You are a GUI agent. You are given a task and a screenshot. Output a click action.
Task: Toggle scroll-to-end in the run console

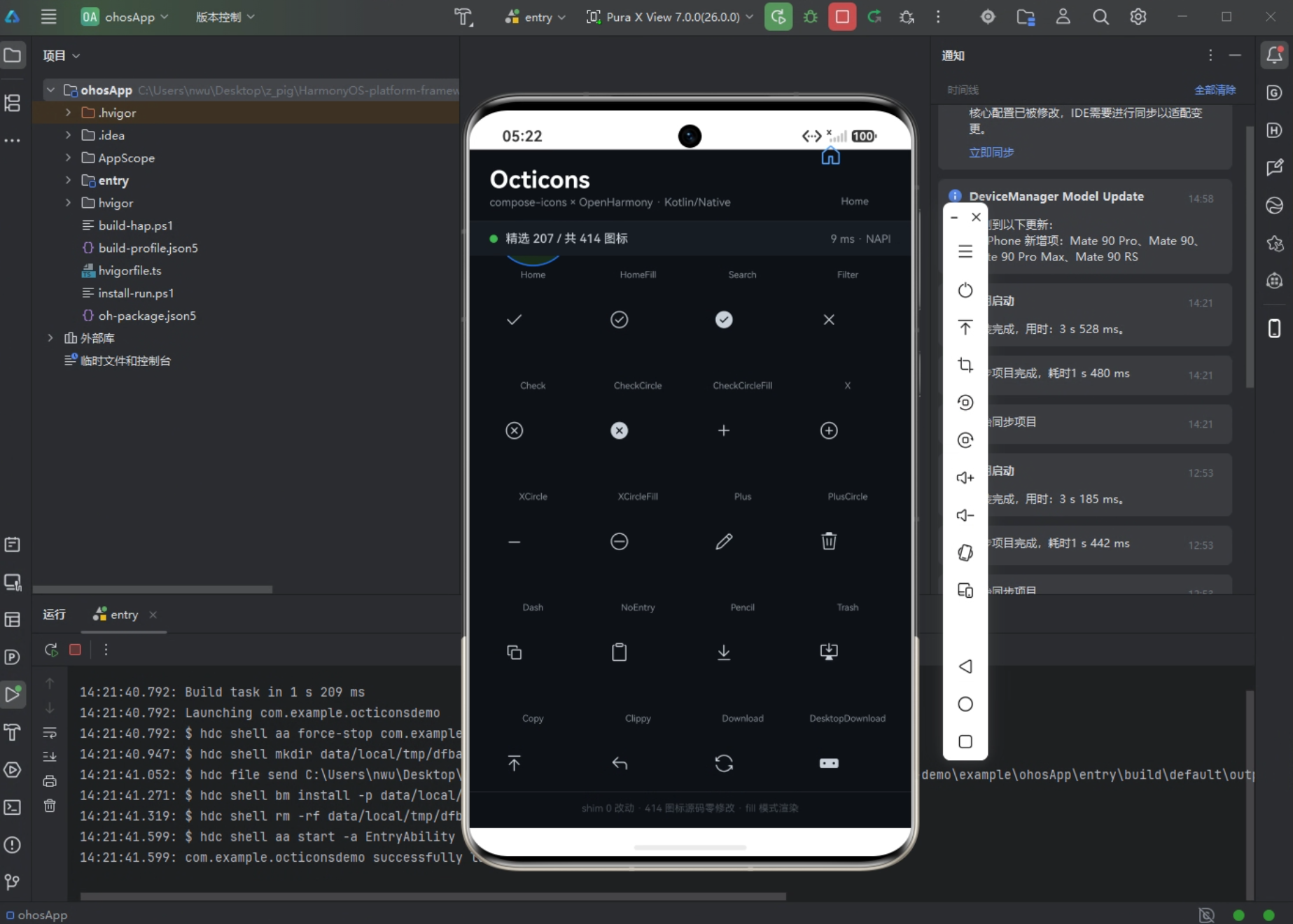click(50, 757)
